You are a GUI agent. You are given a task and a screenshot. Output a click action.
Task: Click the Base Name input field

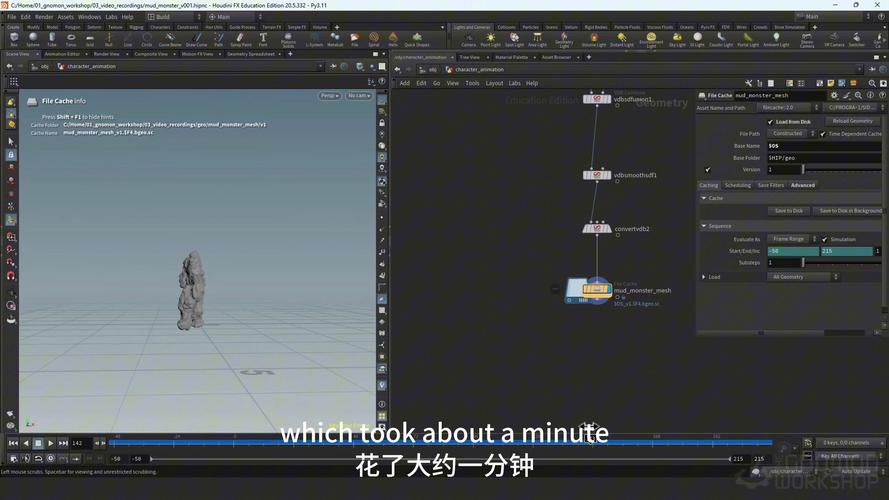point(824,146)
